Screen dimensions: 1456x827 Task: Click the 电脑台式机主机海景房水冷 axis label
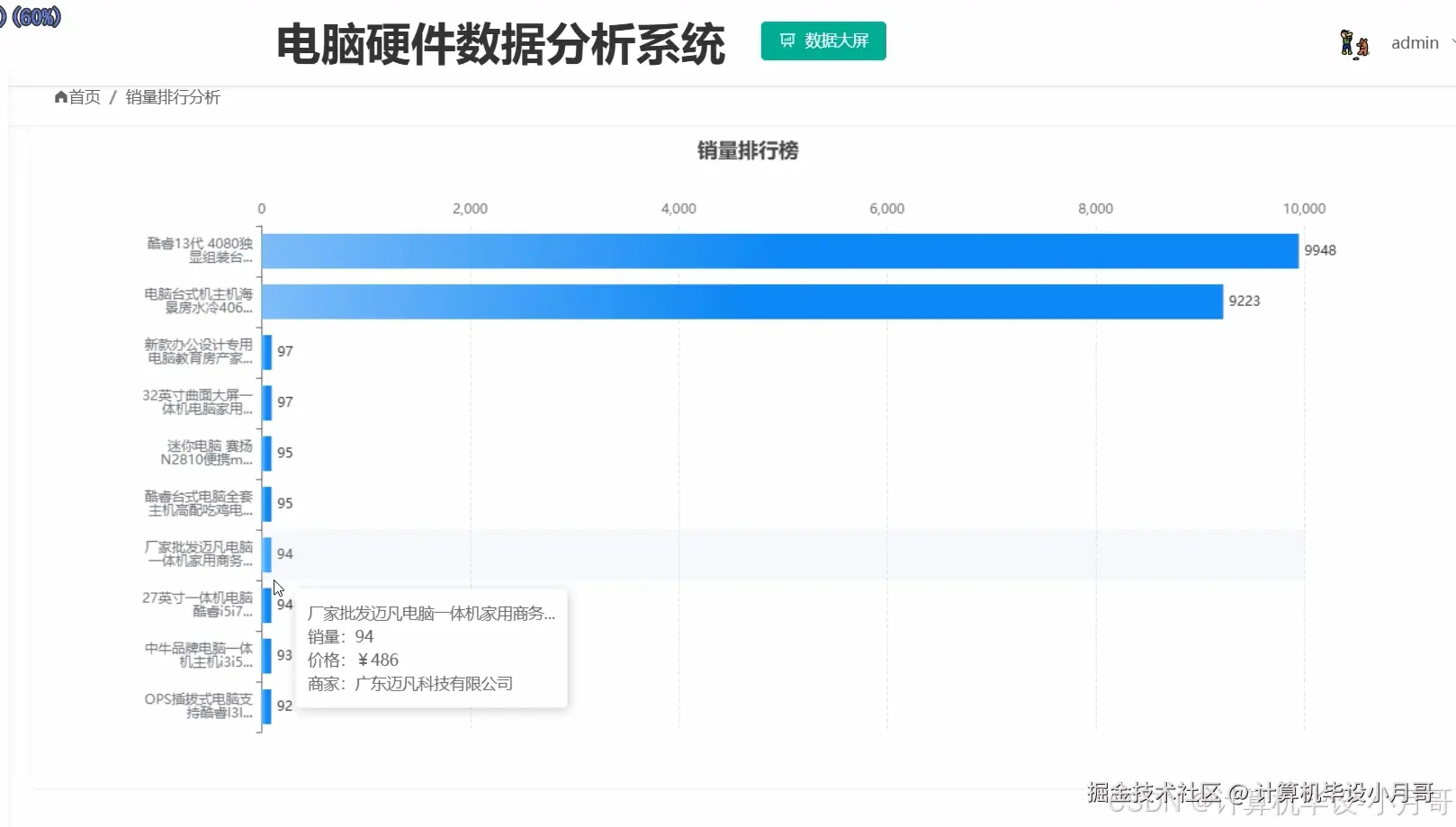[x=199, y=301]
